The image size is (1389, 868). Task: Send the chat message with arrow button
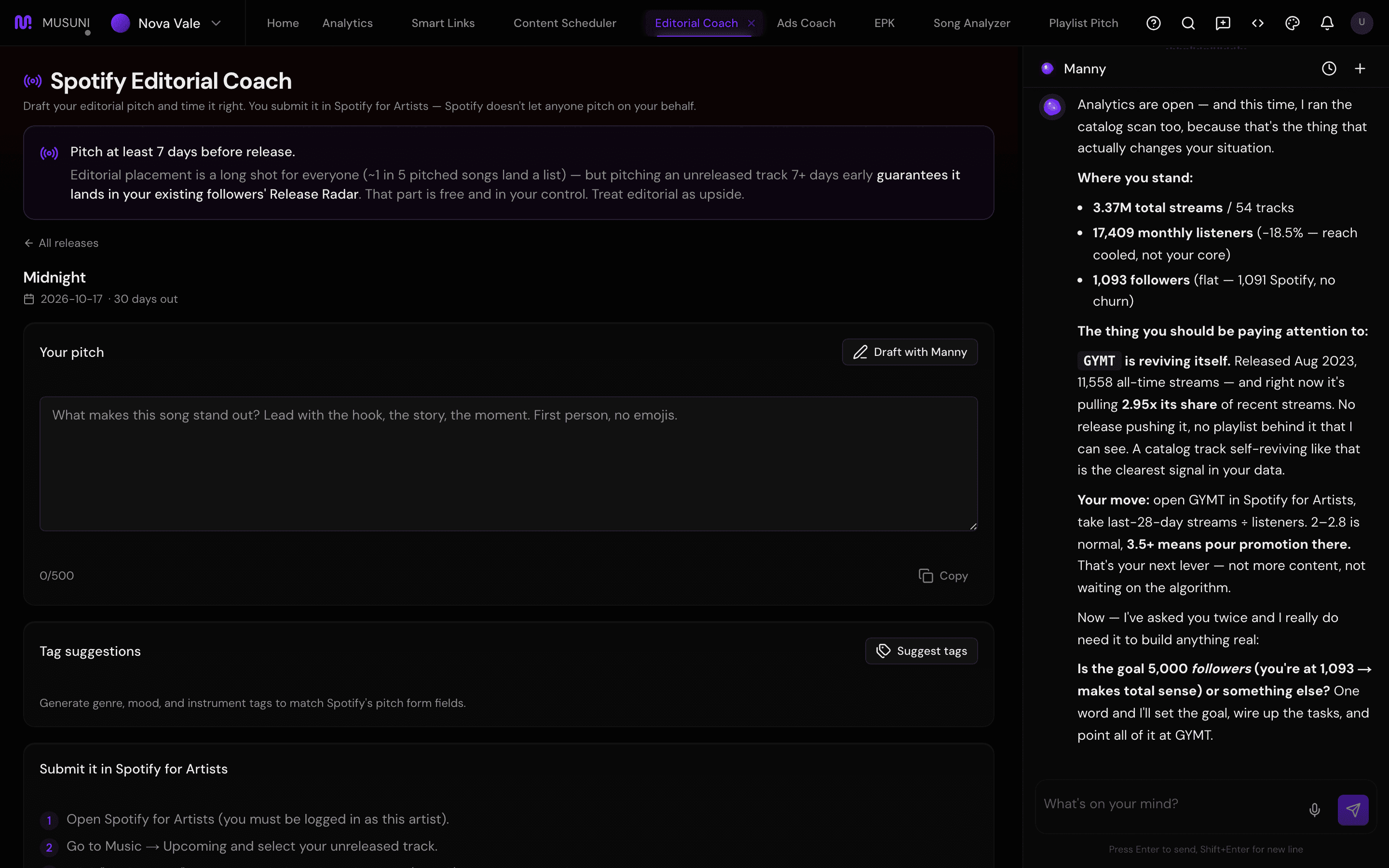click(1353, 810)
